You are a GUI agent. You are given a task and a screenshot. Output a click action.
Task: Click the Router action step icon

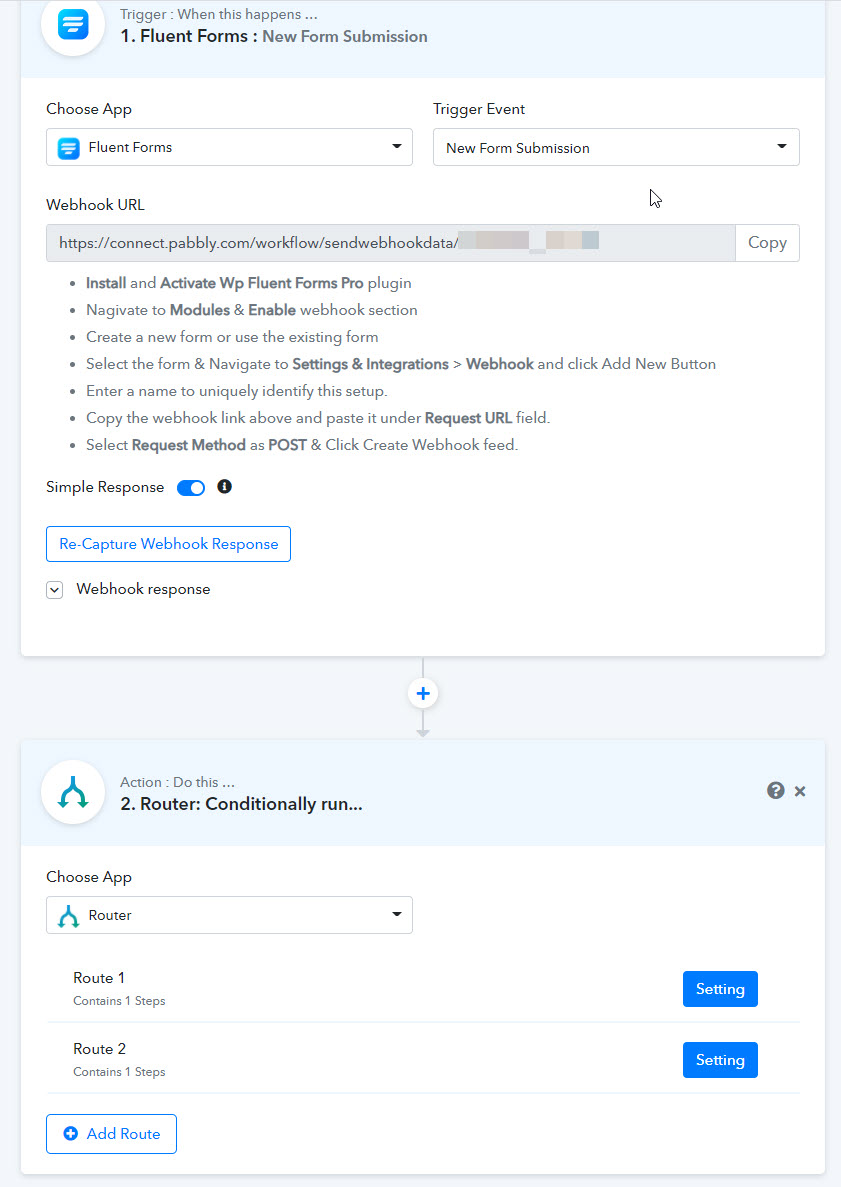(73, 792)
